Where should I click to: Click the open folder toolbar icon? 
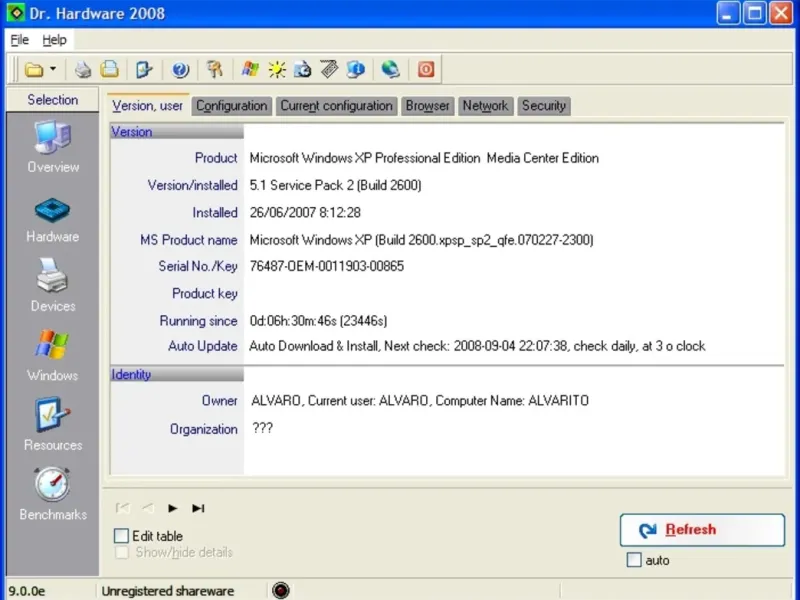point(34,69)
